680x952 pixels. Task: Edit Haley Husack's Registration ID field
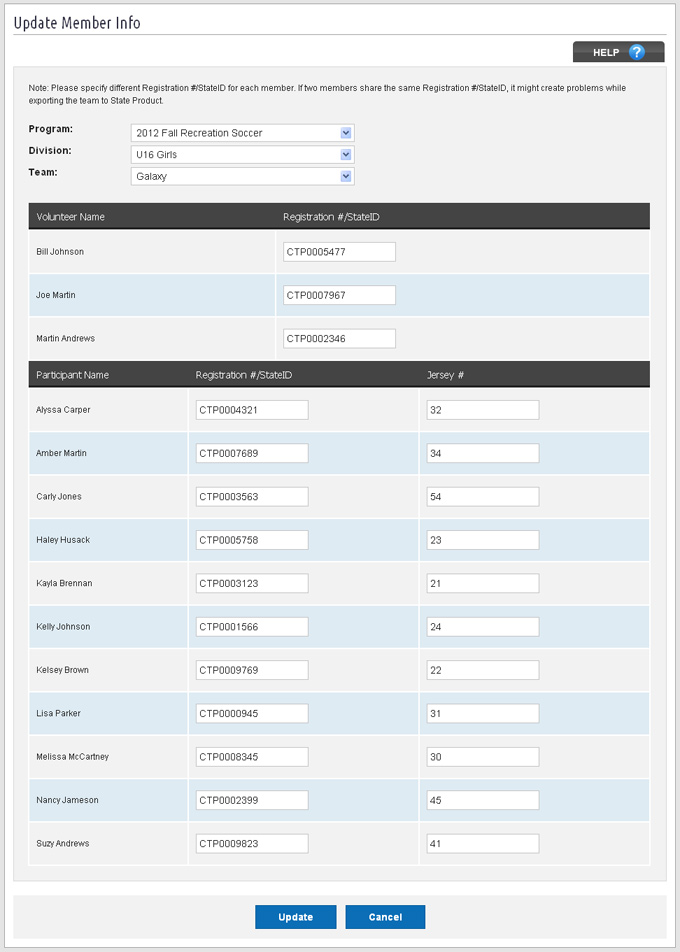252,540
